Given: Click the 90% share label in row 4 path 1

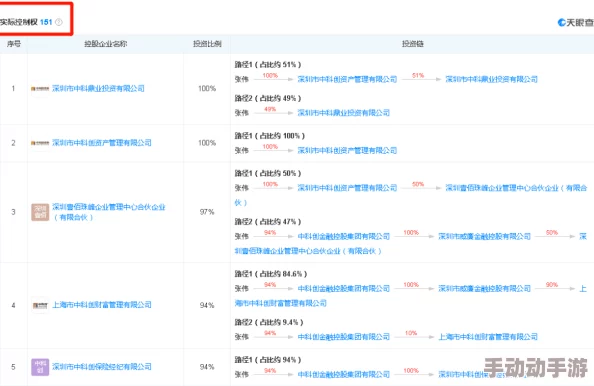Looking at the screenshot, I should [x=552, y=284].
